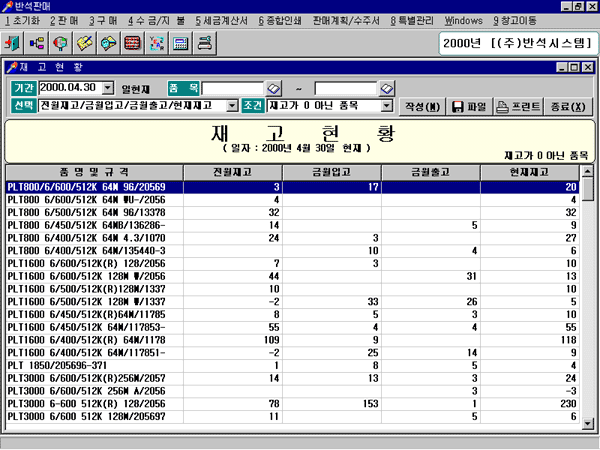Select row PLT1600 6/500/512K 128M W/1337
This screenshot has width=600, height=450.
click(293, 302)
